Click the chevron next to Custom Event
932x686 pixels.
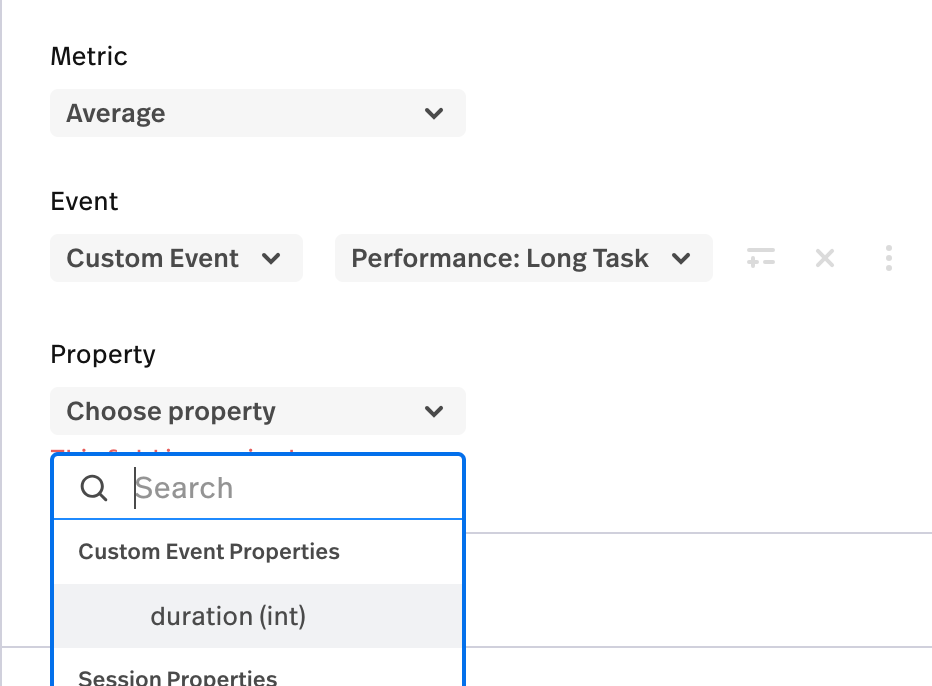click(271, 258)
